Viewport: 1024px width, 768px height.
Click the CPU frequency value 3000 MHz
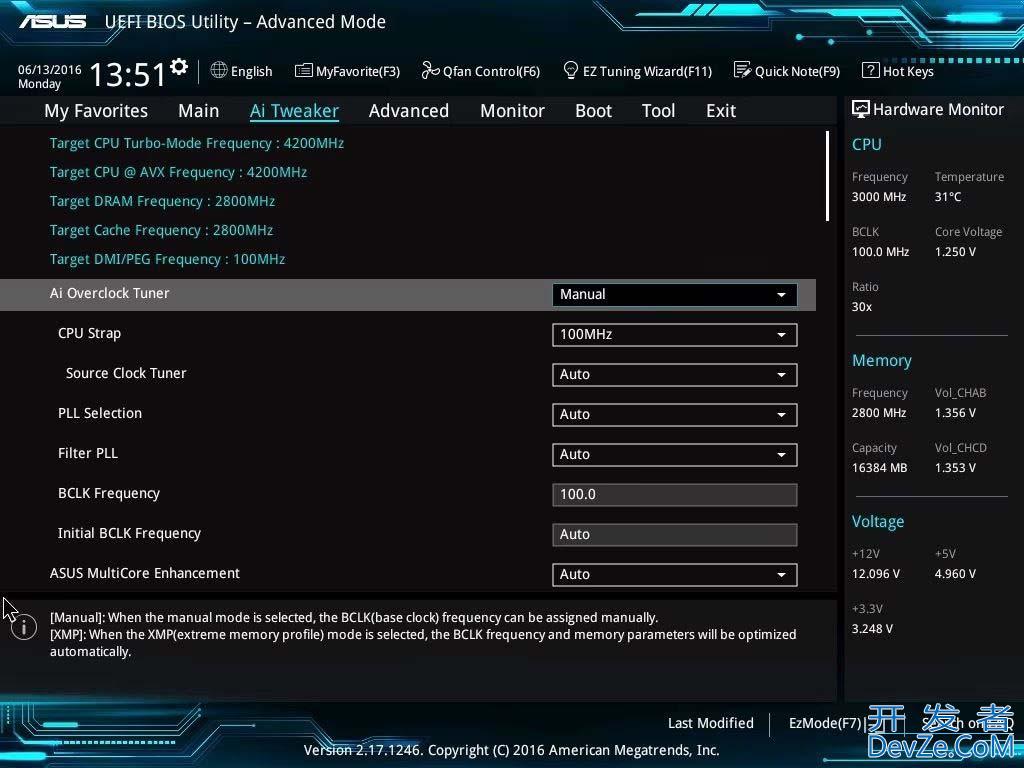(x=879, y=197)
